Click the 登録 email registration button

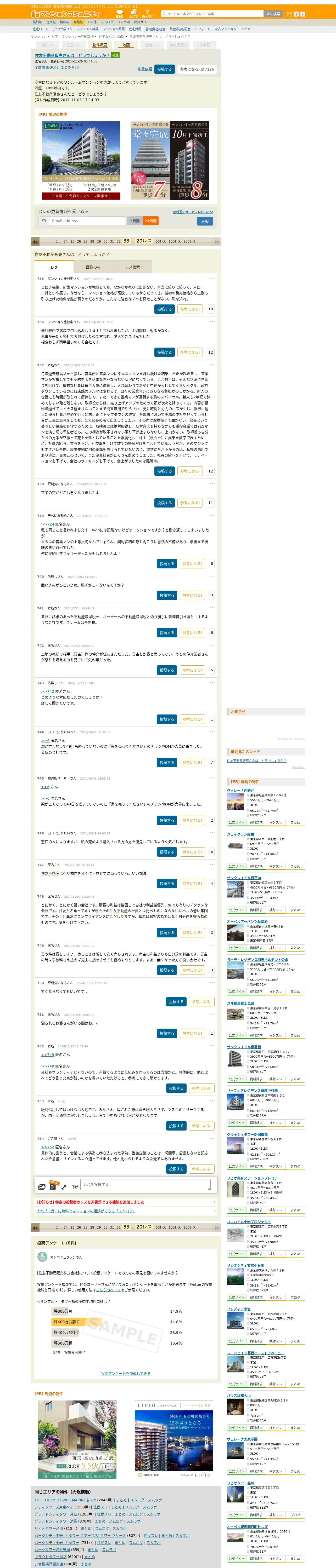(205, 222)
